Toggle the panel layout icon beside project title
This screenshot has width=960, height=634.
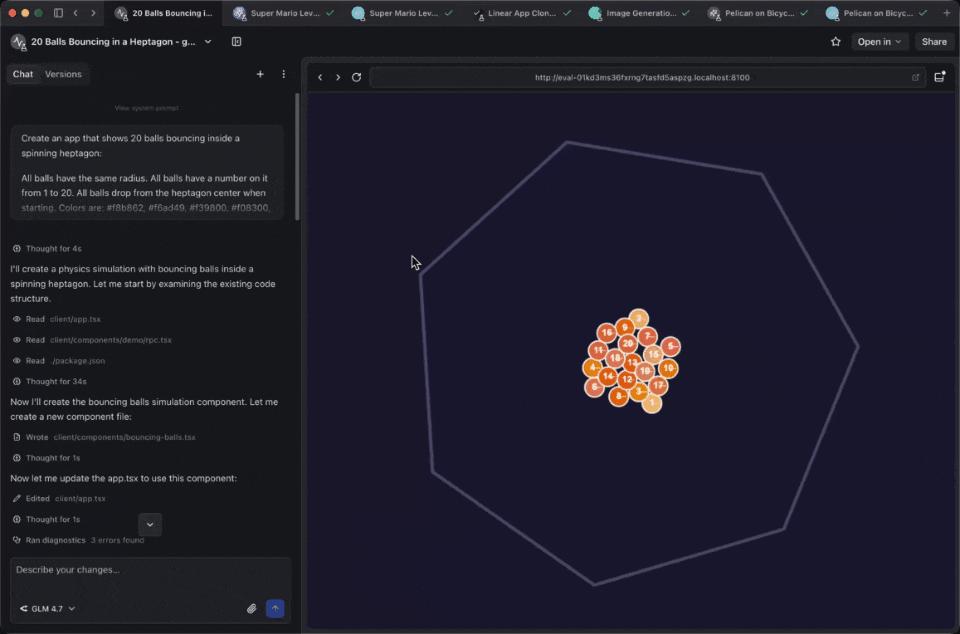(x=236, y=42)
